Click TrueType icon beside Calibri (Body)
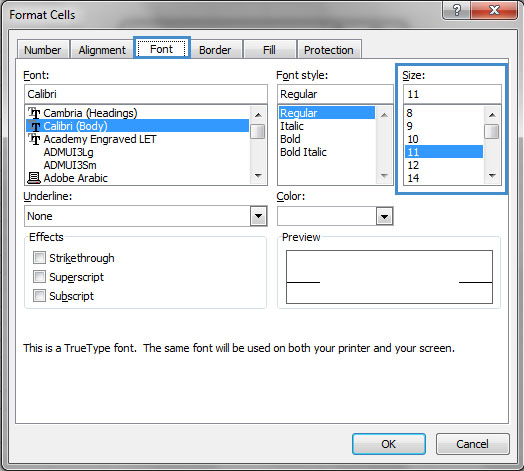Image resolution: width=524 pixels, height=471 pixels. (x=34, y=126)
